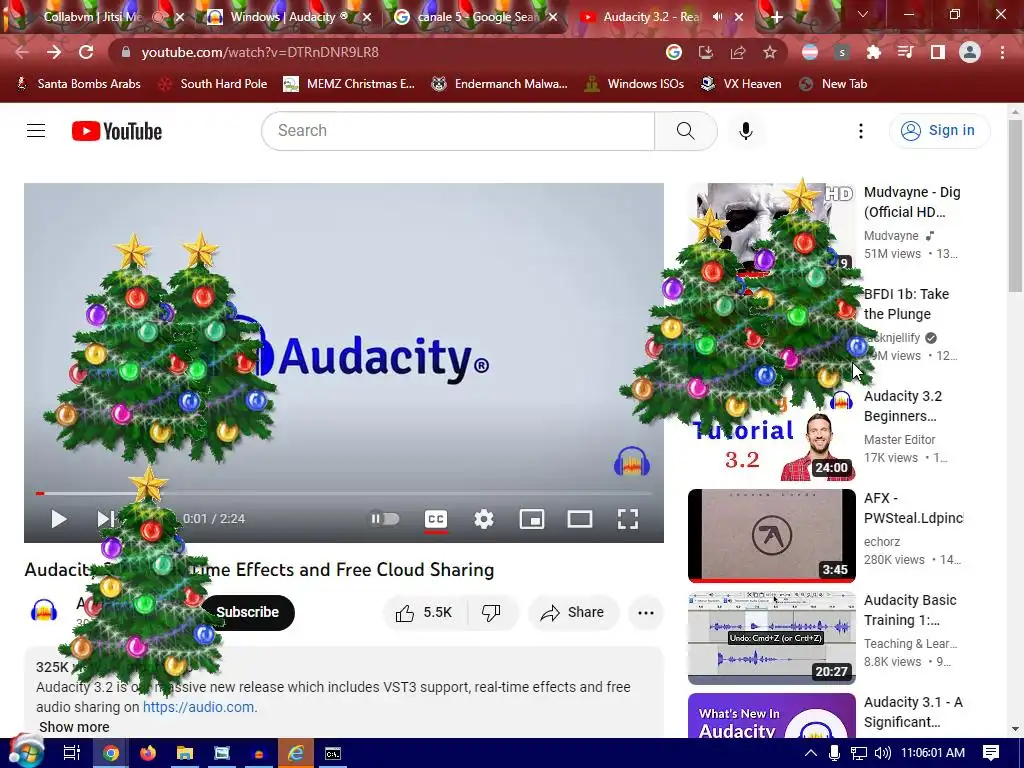Screen dimensions: 1024x768
Task: Click the address bar URL
Action: point(260,52)
